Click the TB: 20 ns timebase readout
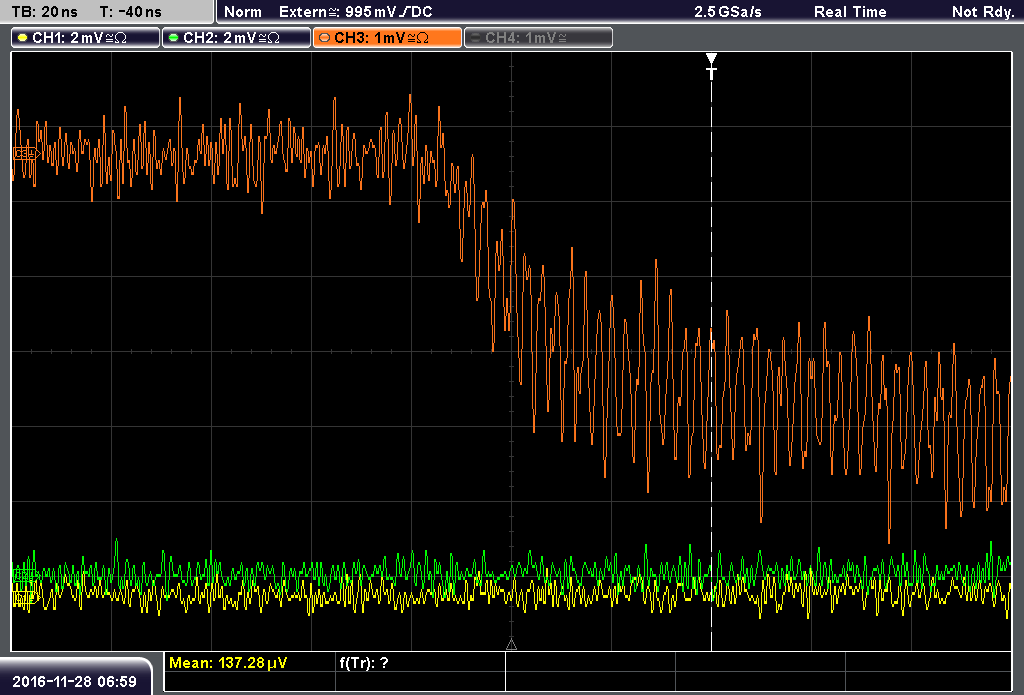This screenshot has width=1024, height=695. [x=44, y=12]
